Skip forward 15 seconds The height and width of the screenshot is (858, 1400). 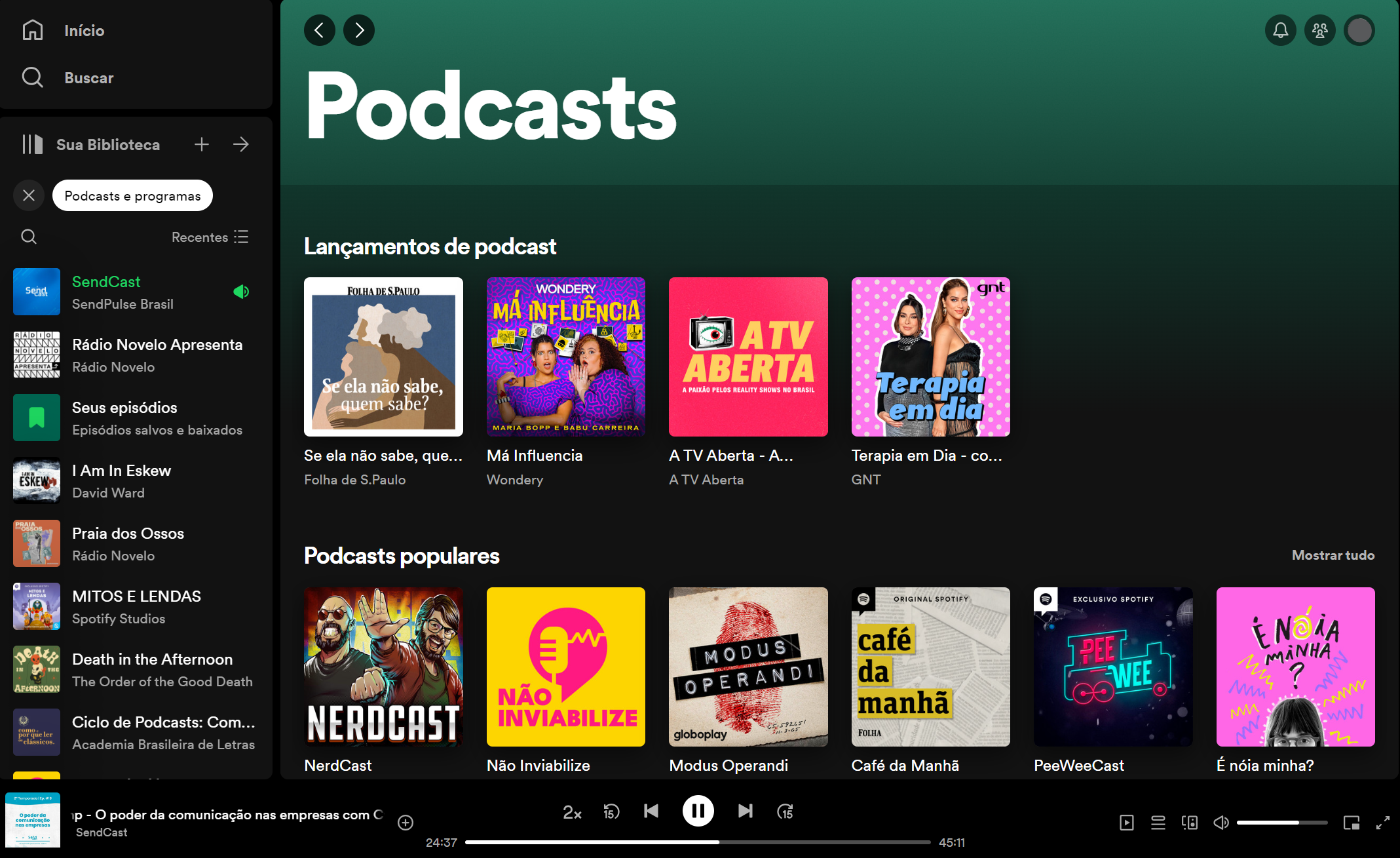tap(785, 811)
